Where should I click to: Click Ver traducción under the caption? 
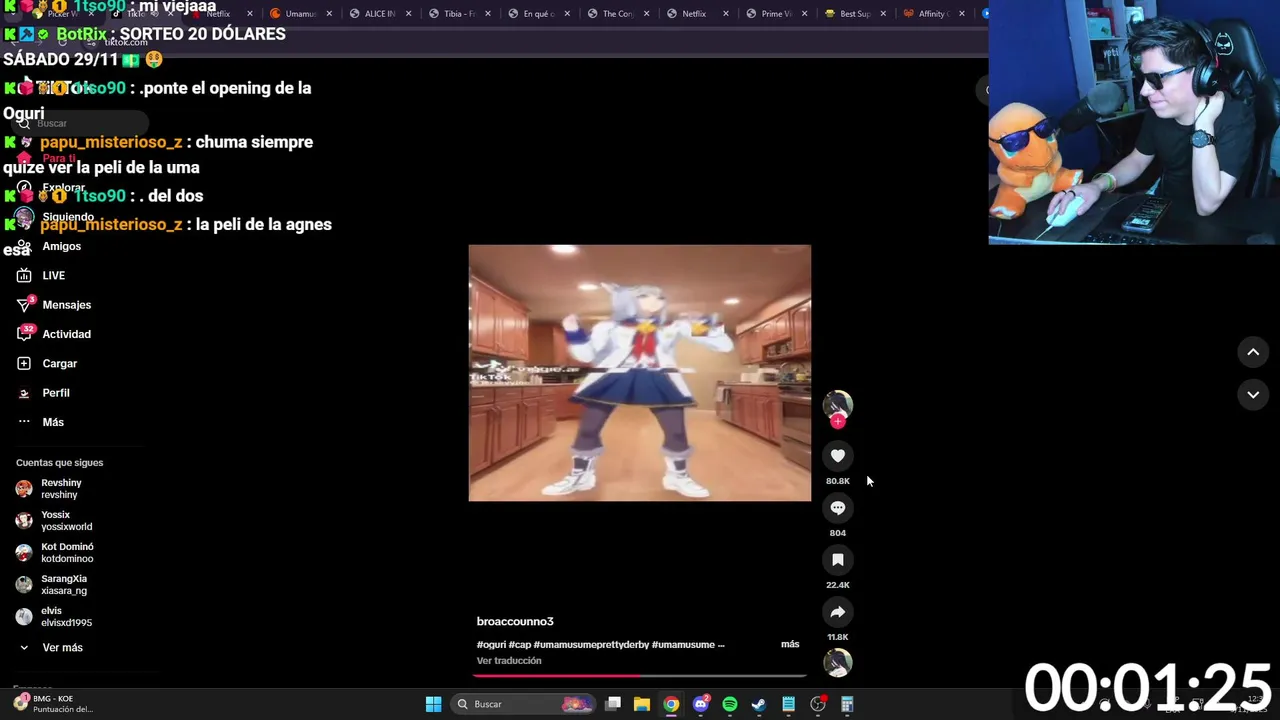[509, 661]
